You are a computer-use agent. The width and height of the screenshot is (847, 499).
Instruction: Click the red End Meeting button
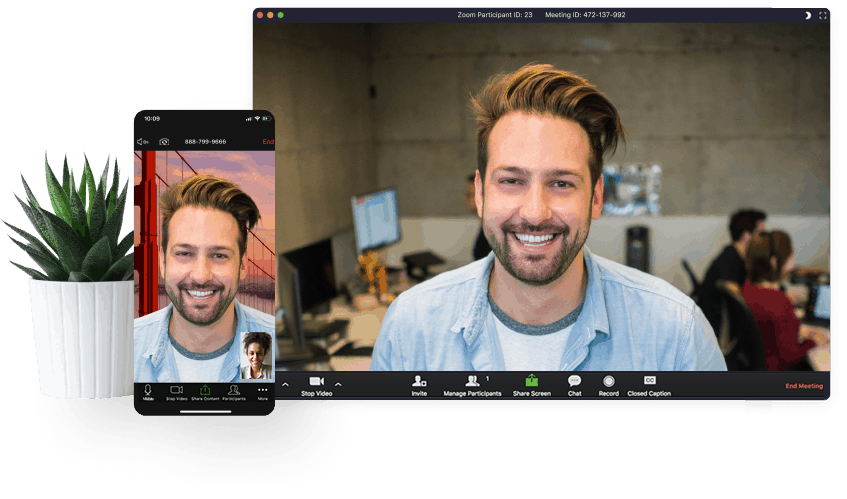point(804,386)
